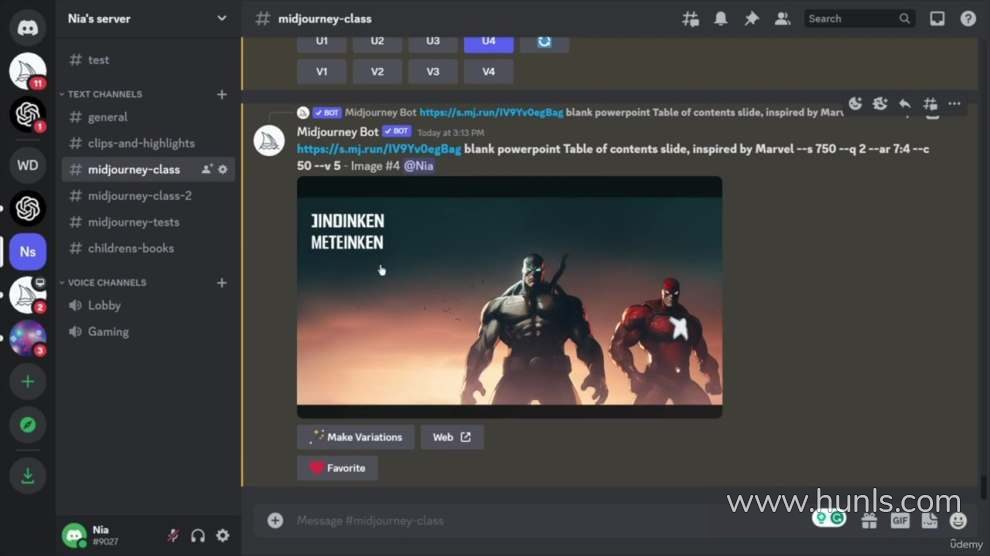Open the emoji picker
Screen dimensions: 990x556
pyautogui.click(x=958, y=521)
